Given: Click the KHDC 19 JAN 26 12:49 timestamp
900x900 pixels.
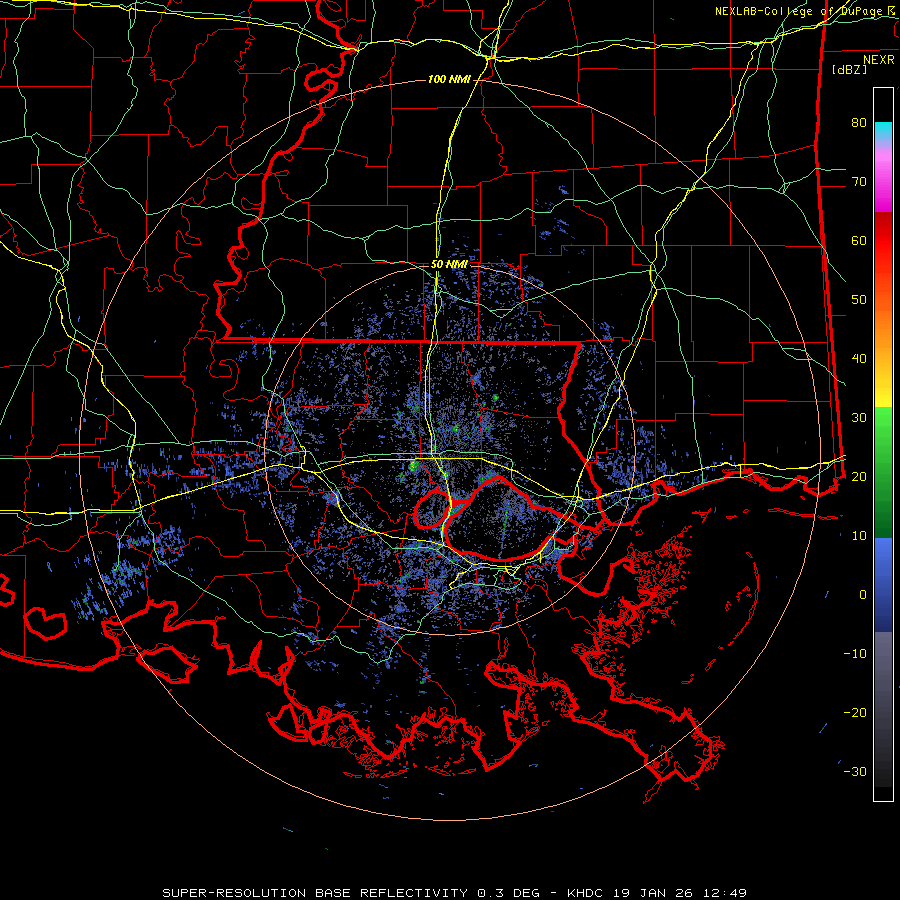Looking at the screenshot, I should tap(657, 893).
